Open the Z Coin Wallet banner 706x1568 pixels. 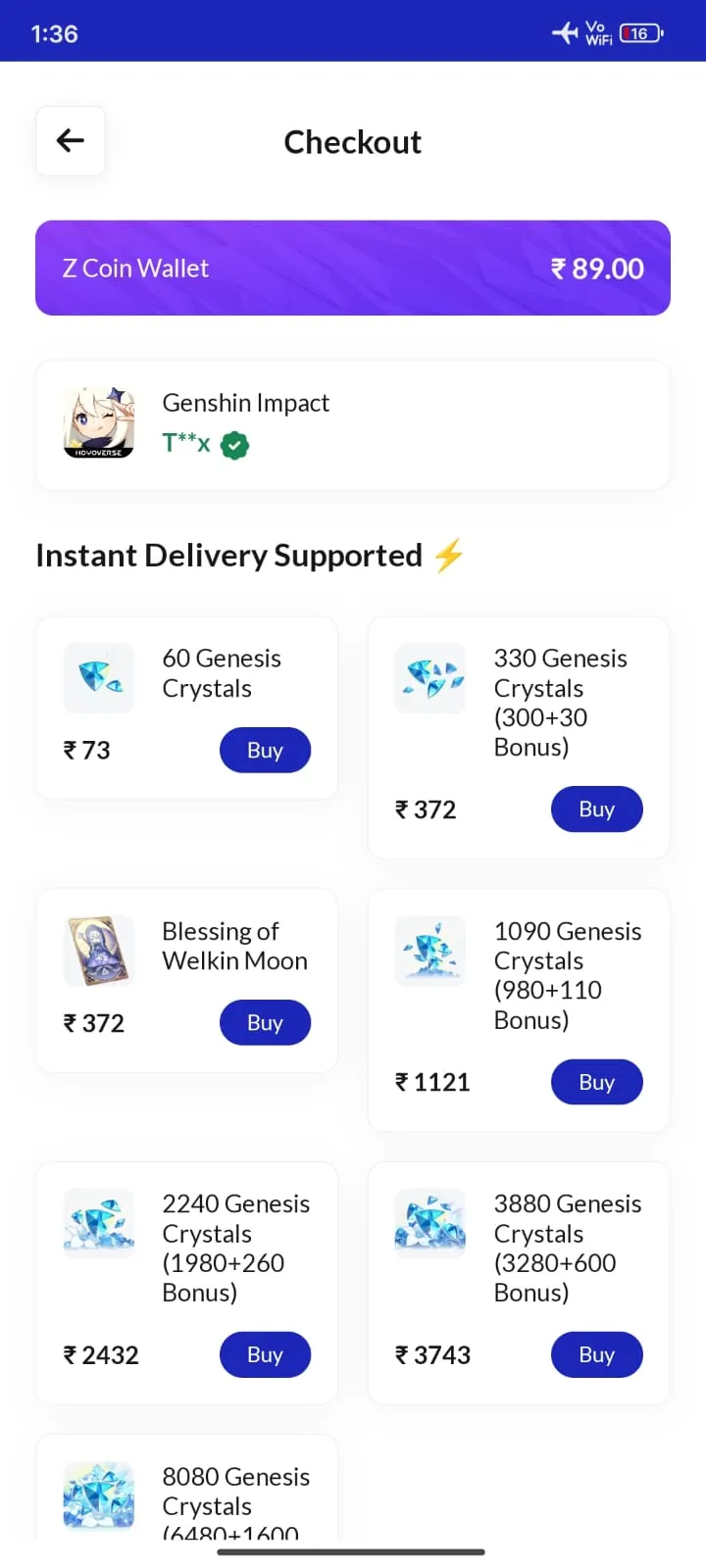click(x=353, y=268)
